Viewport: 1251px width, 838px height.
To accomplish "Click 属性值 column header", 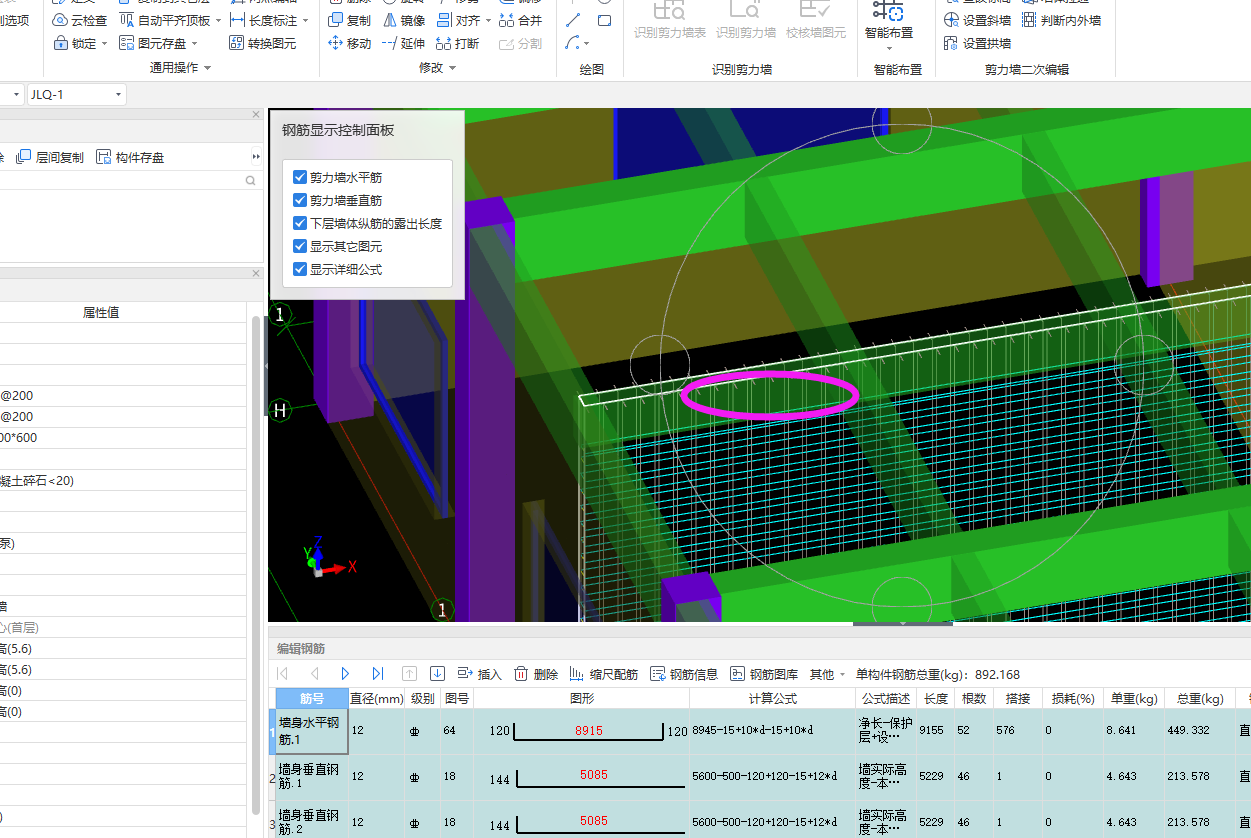I will tap(100, 312).
